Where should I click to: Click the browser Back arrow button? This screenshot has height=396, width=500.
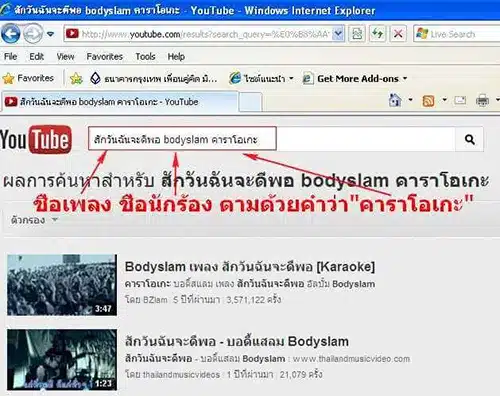(x=11, y=34)
